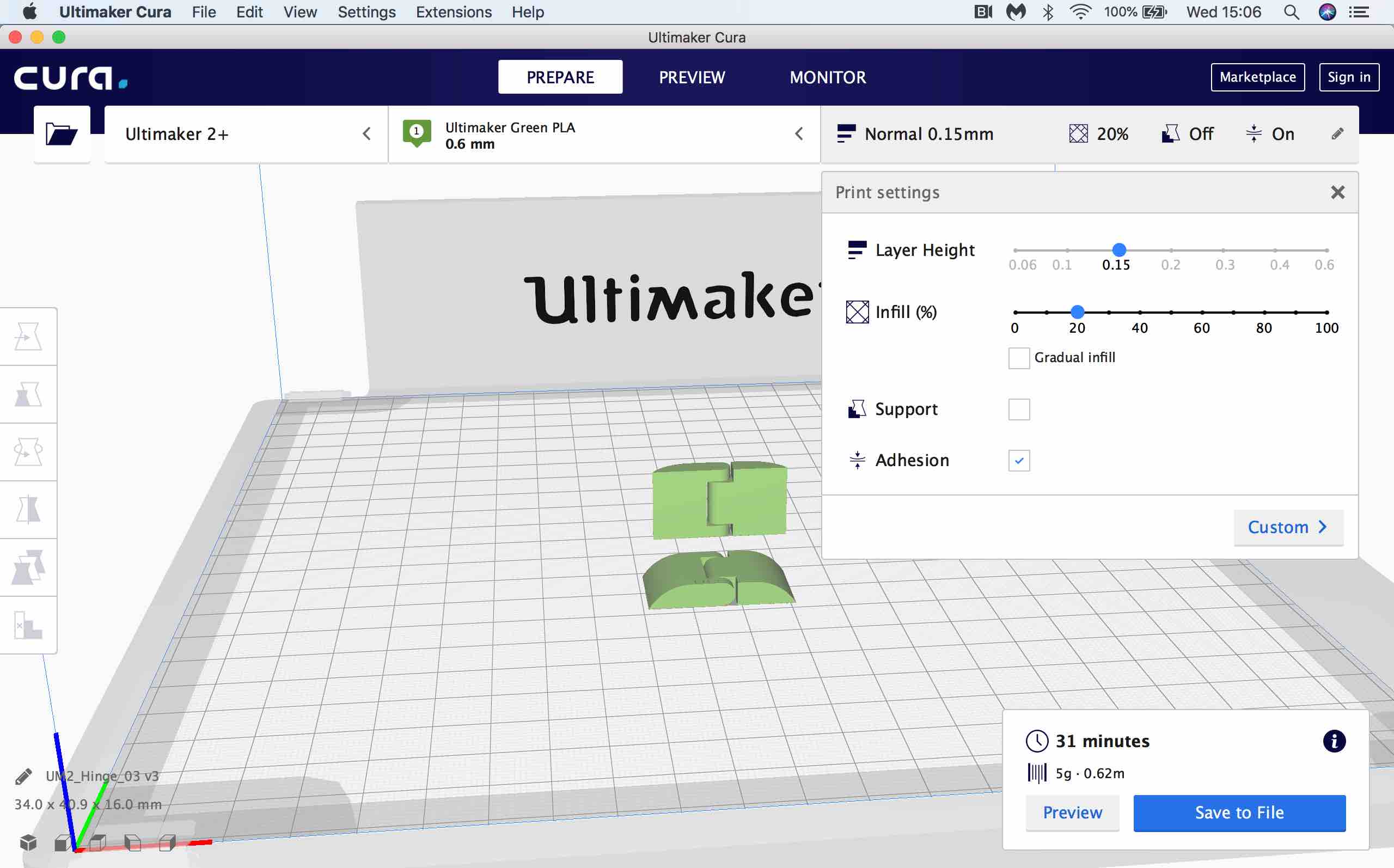This screenshot has width=1394, height=868.
Task: Enable Gradual infill checkbox
Action: pos(1019,358)
